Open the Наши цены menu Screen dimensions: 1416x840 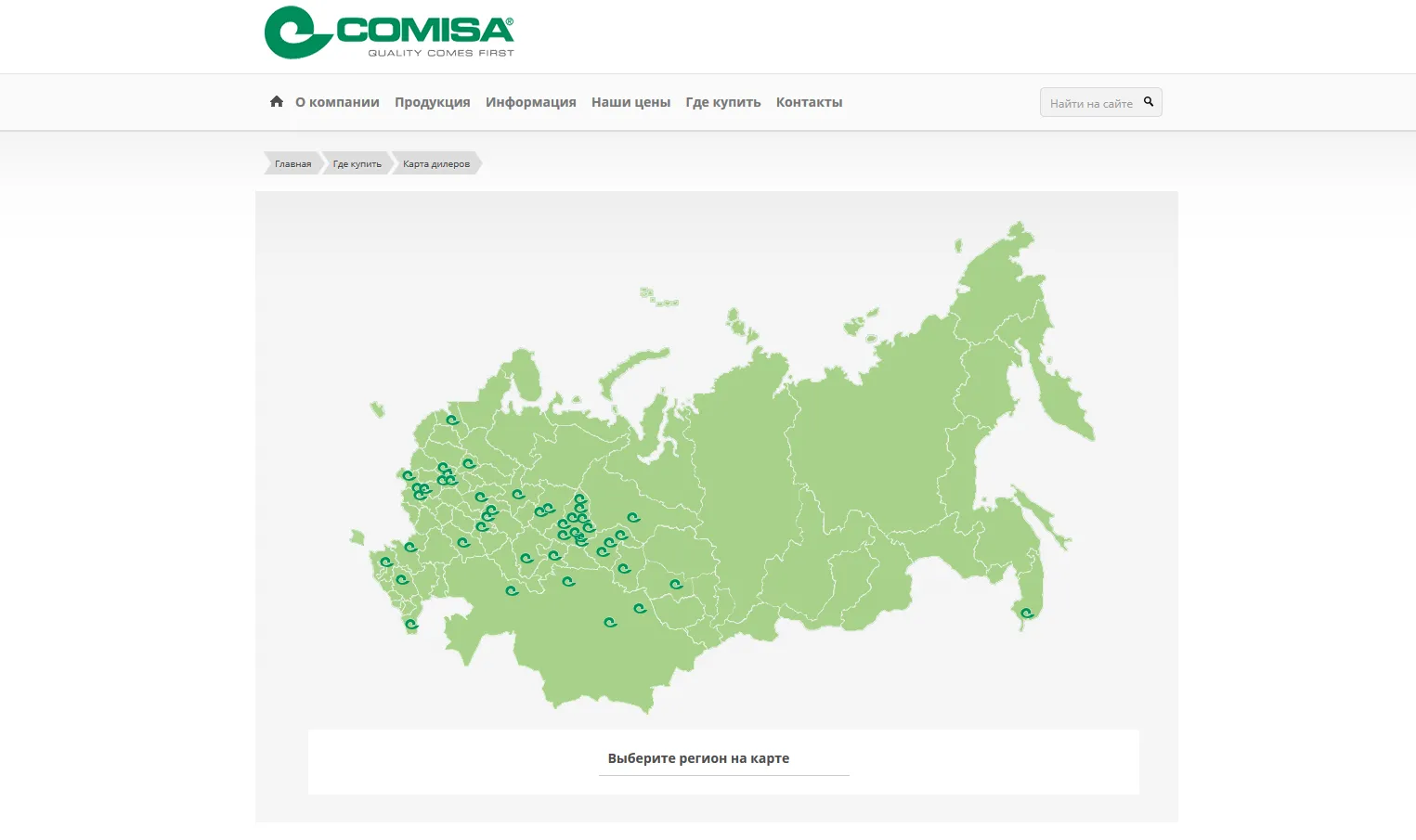click(630, 102)
